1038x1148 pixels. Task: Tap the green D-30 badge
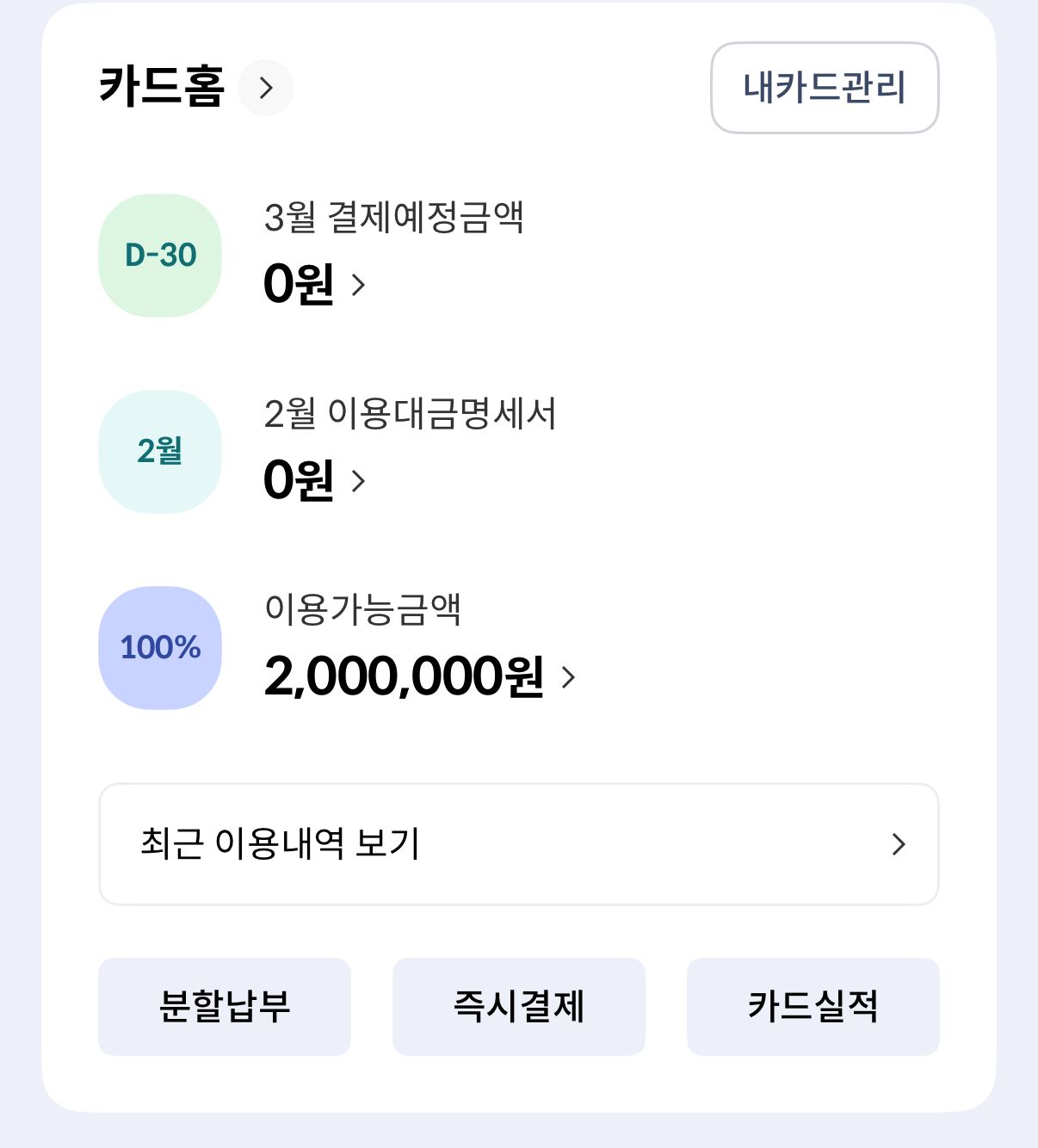point(160,256)
